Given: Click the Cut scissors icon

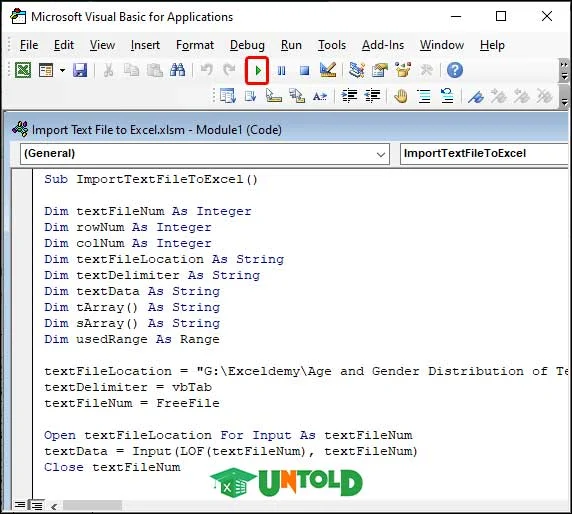Looking at the screenshot, I should (108, 70).
